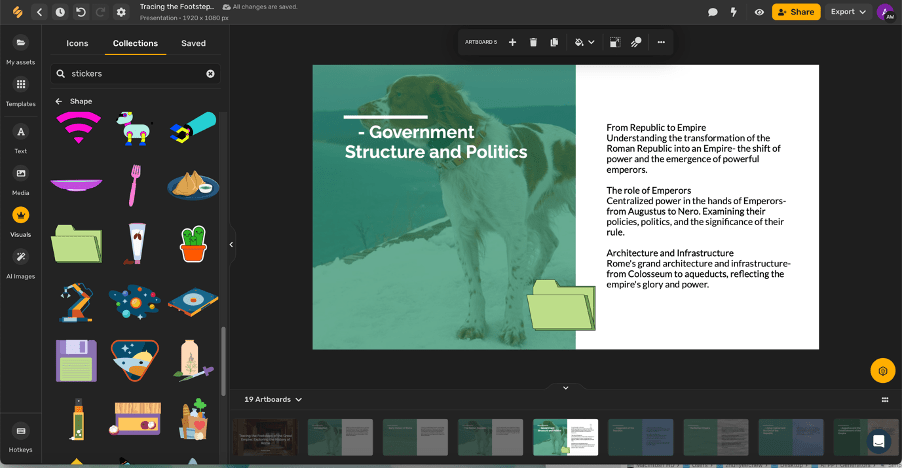Switch to the Icons tab

(x=77, y=43)
